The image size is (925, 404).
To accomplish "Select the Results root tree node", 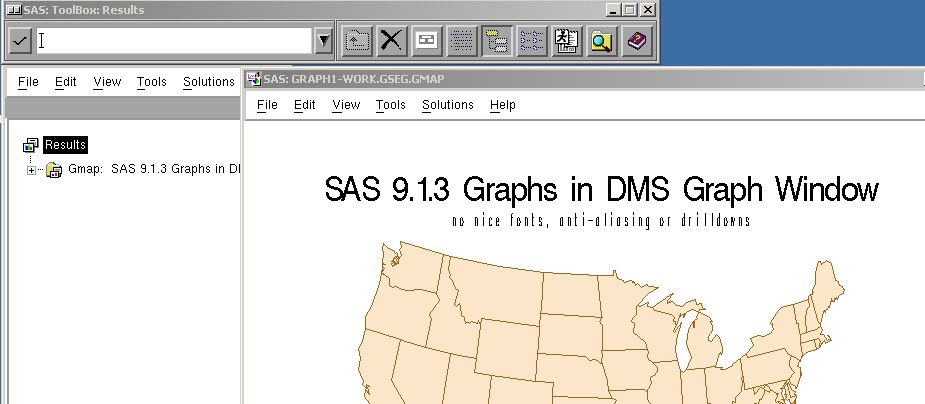I will pos(65,144).
